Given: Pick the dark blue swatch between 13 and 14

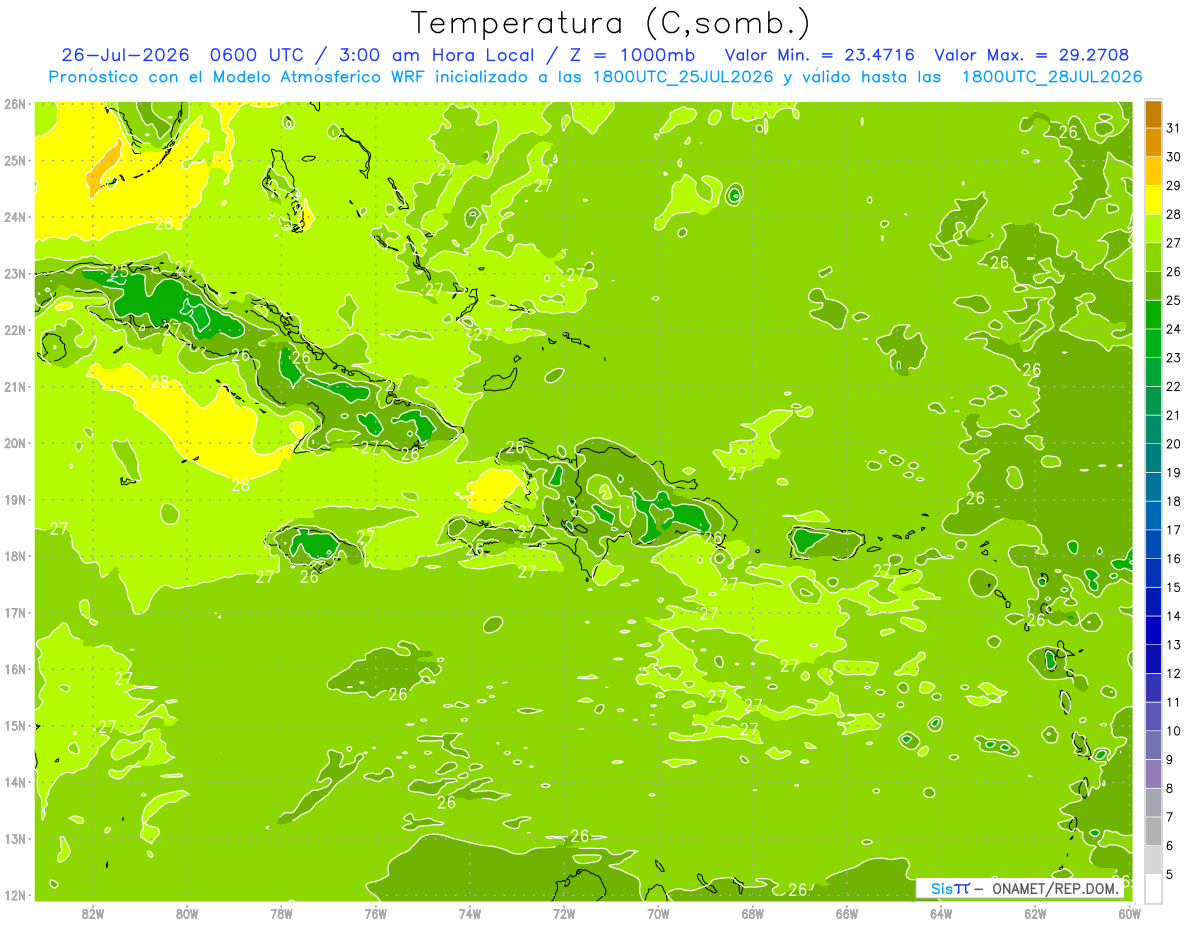Looking at the screenshot, I should (1153, 630).
